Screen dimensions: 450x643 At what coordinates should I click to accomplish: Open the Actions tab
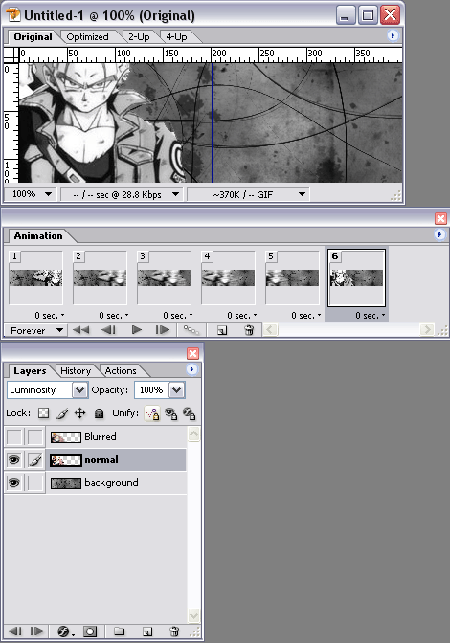[x=121, y=371]
